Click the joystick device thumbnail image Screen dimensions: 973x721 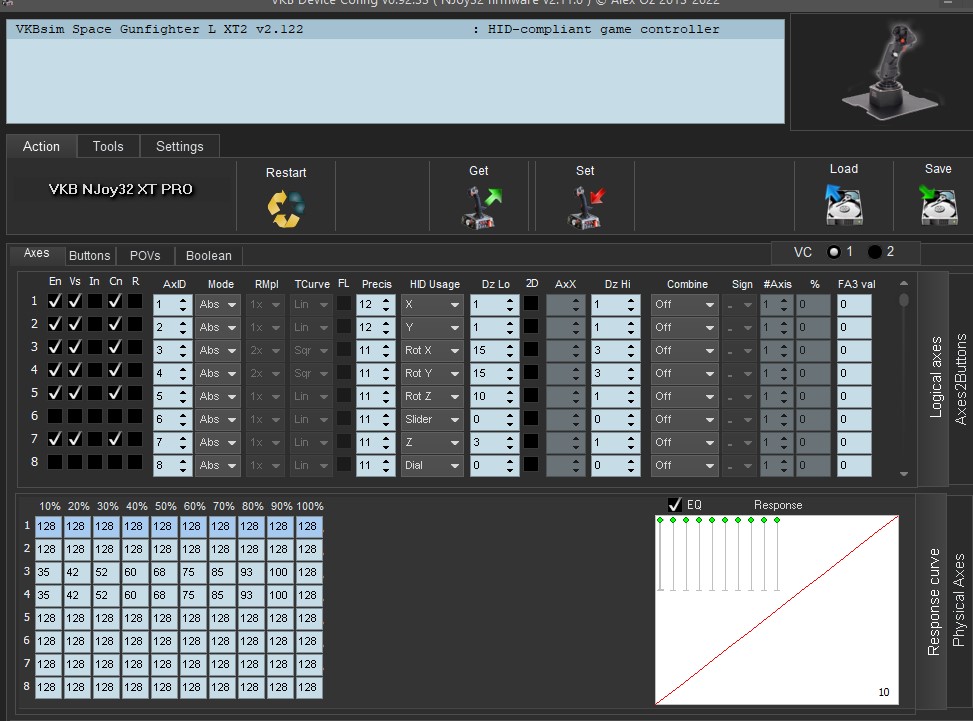point(892,72)
